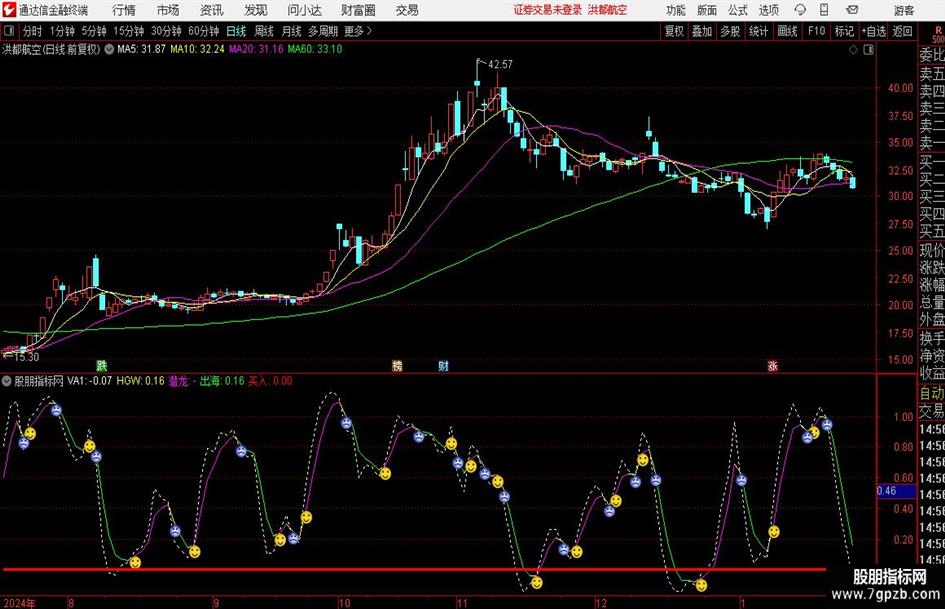Screen dimensions: 945x609
Task: Toggle the left panel layout icon beside 分时
Action: [x=9, y=31]
